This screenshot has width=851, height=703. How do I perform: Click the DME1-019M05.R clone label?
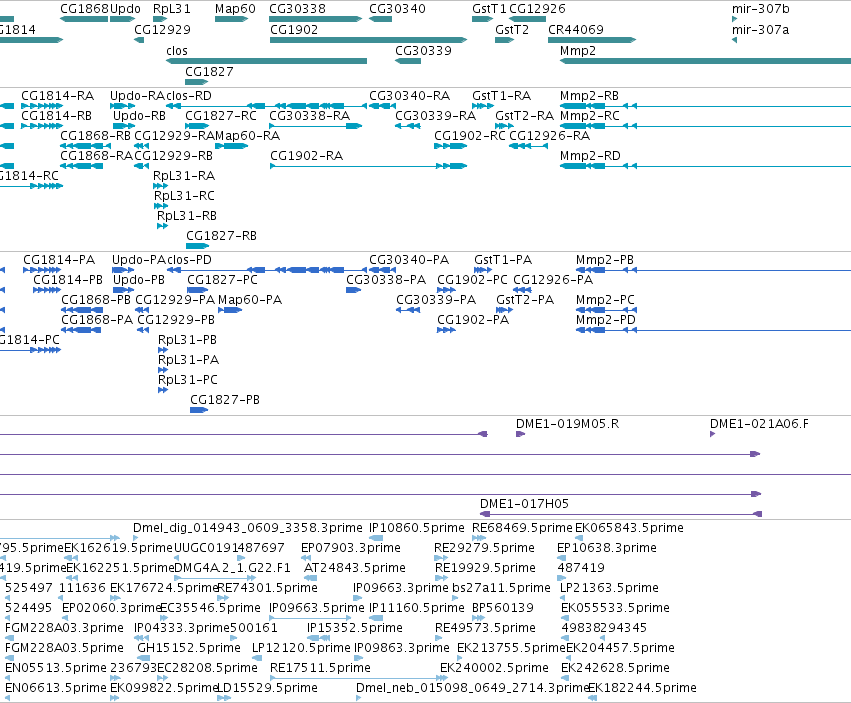click(567, 423)
